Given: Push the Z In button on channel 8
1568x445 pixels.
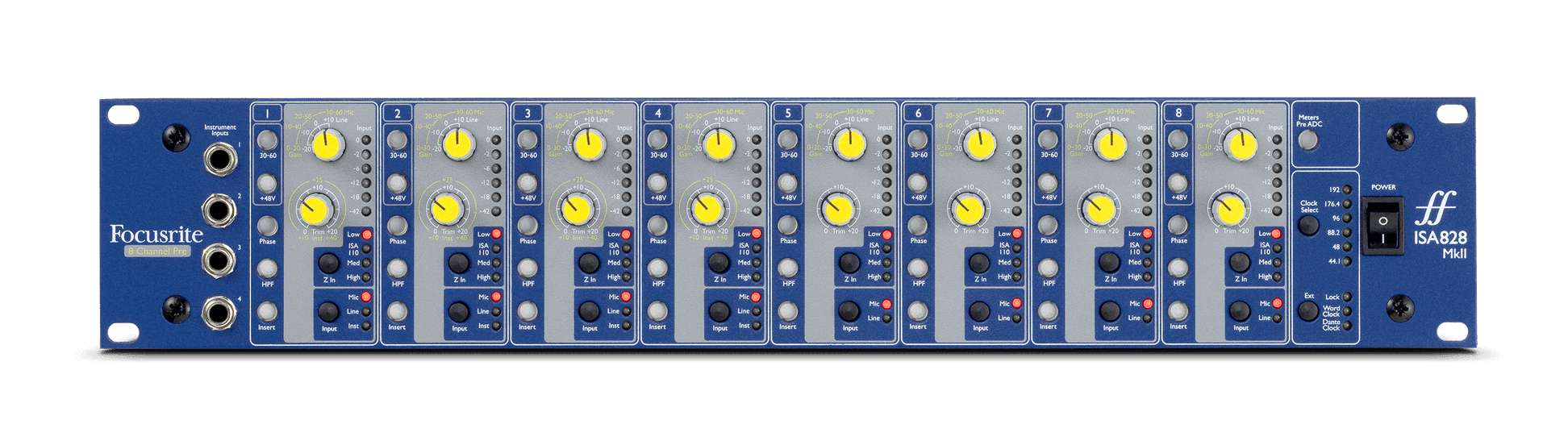Looking at the screenshot, I should tap(1240, 263).
